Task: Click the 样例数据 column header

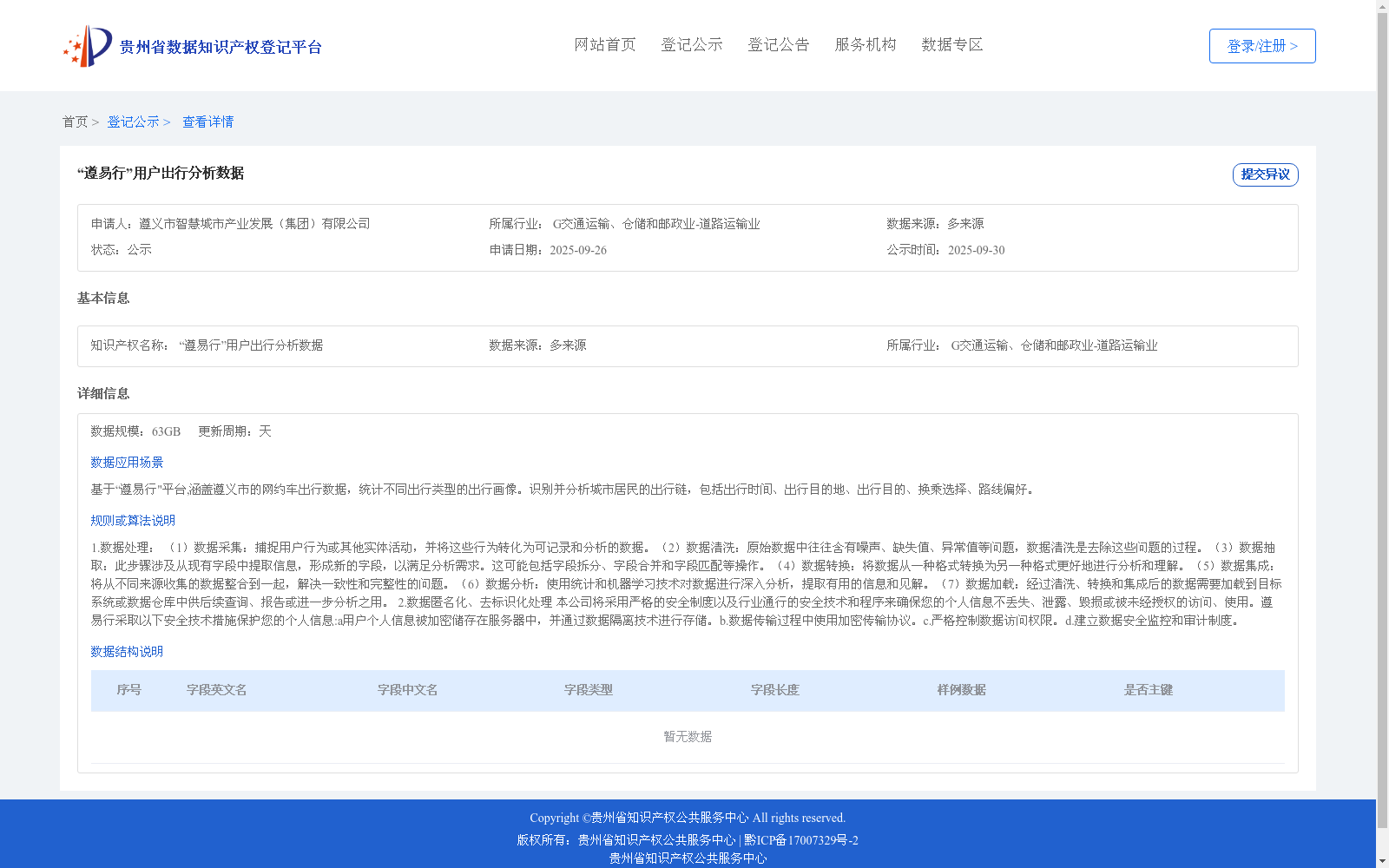Action: [x=962, y=690]
